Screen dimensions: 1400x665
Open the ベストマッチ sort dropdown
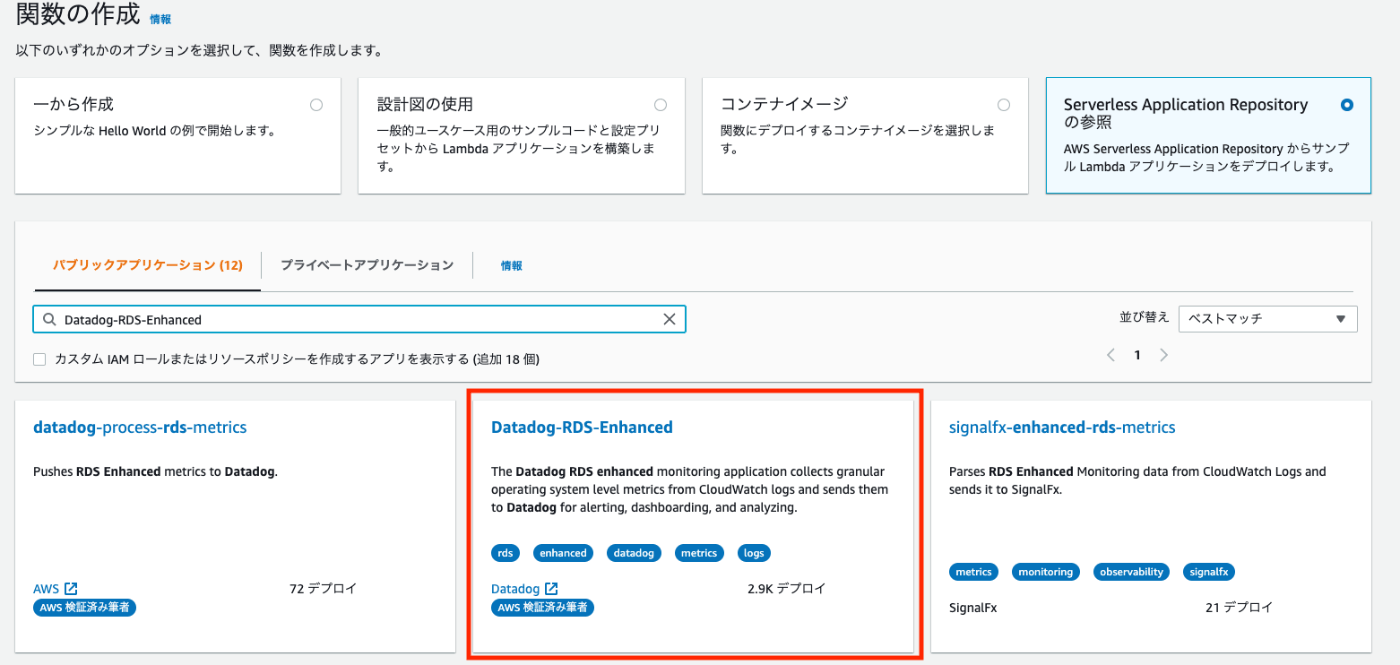[x=1267, y=318]
